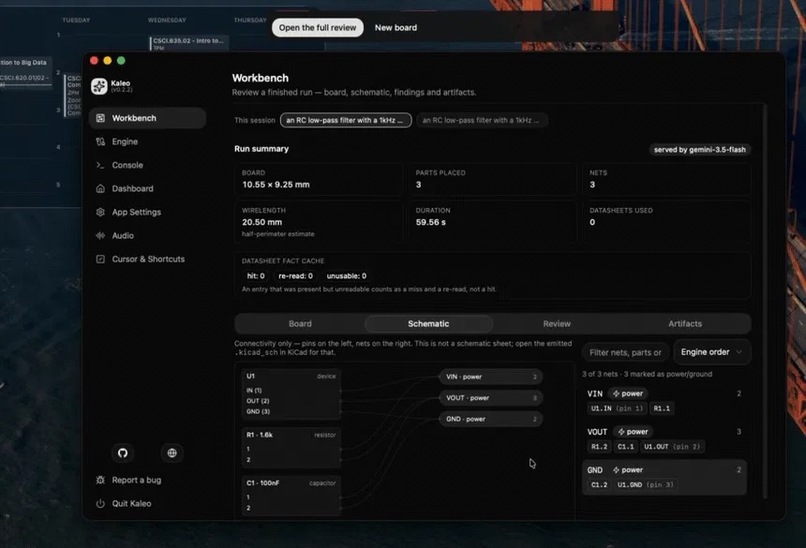
Task: Click the 10.55 × 9.25 mm board value
Action: click(276, 185)
